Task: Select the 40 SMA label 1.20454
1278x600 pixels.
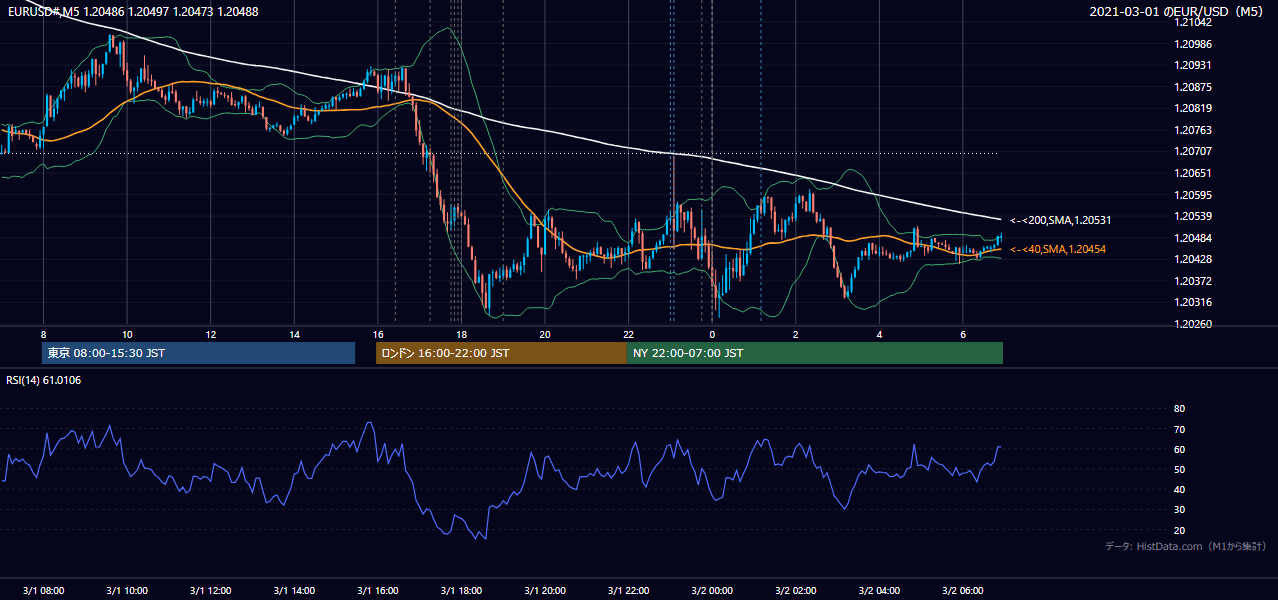Action: (x=1059, y=249)
